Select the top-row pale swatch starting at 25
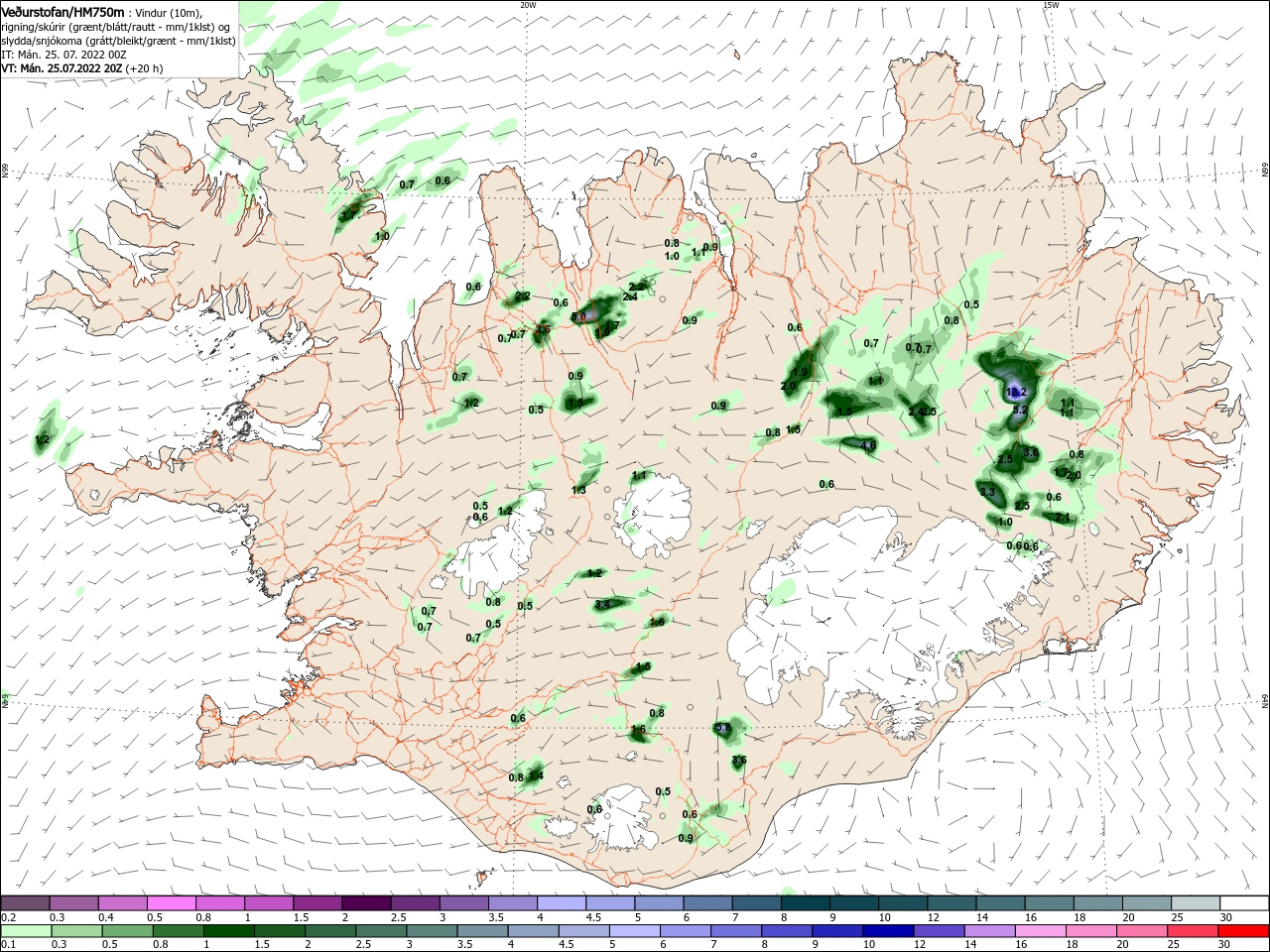The width and height of the screenshot is (1270, 952). coord(1195,902)
